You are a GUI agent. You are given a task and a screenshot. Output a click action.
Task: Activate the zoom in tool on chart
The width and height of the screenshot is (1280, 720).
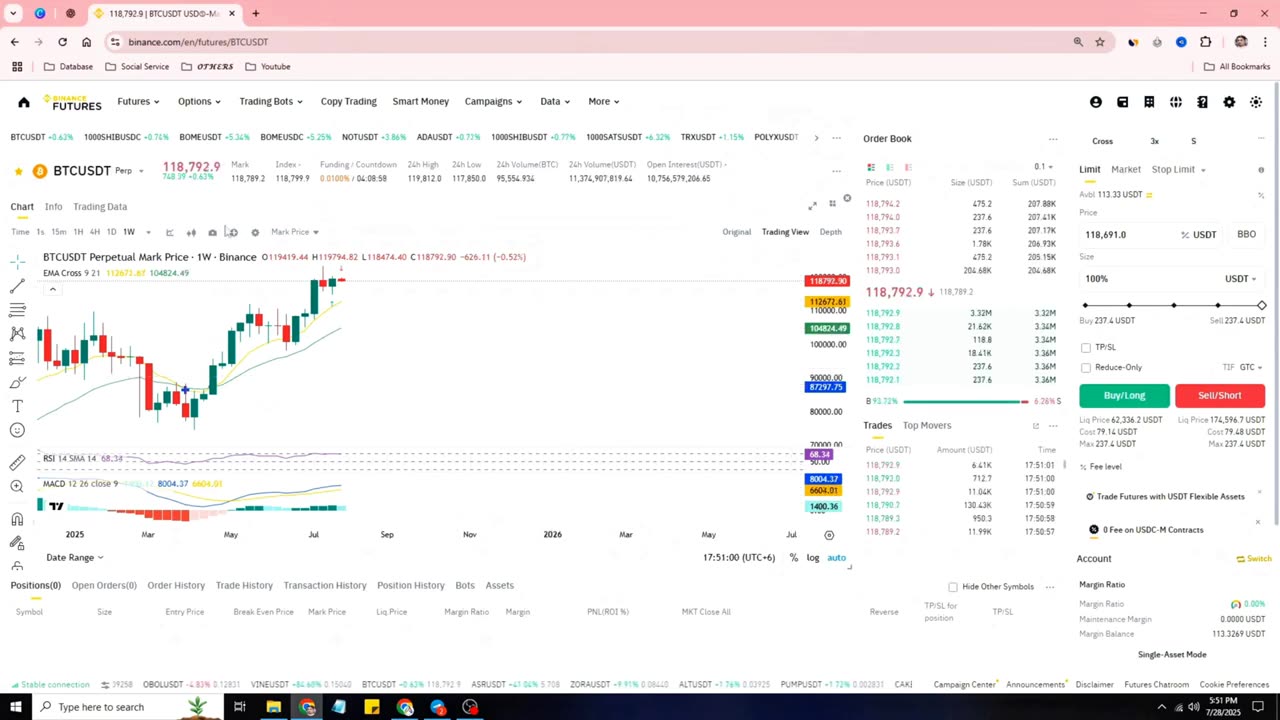[17, 486]
